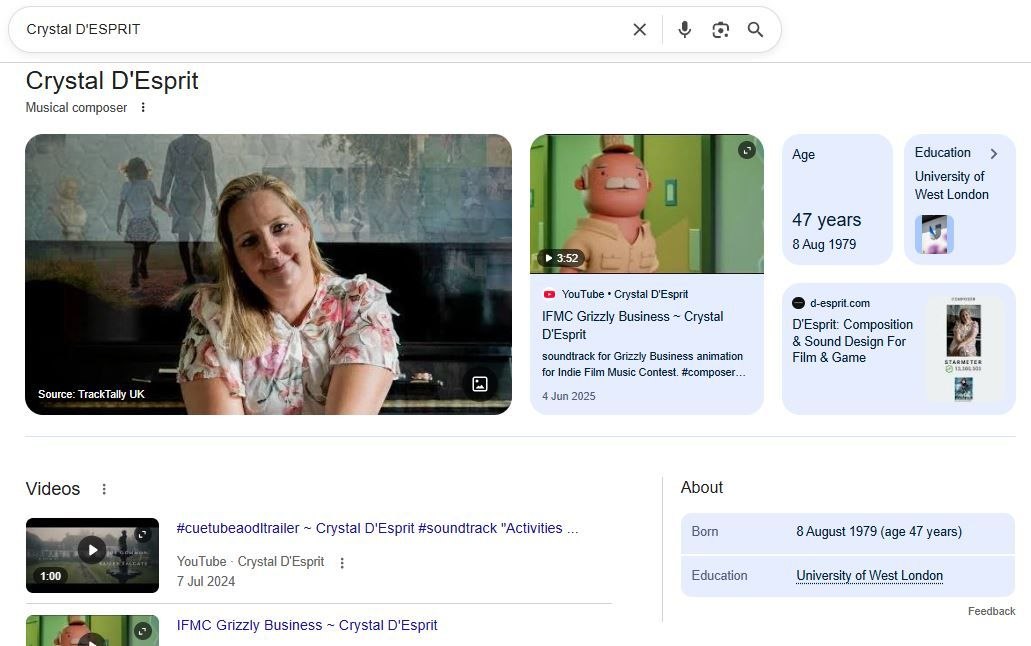Image resolution: width=1031 pixels, height=646 pixels.
Task: Open the second IFMC Grizzly Business video link
Action: pyautogui.click(x=306, y=625)
